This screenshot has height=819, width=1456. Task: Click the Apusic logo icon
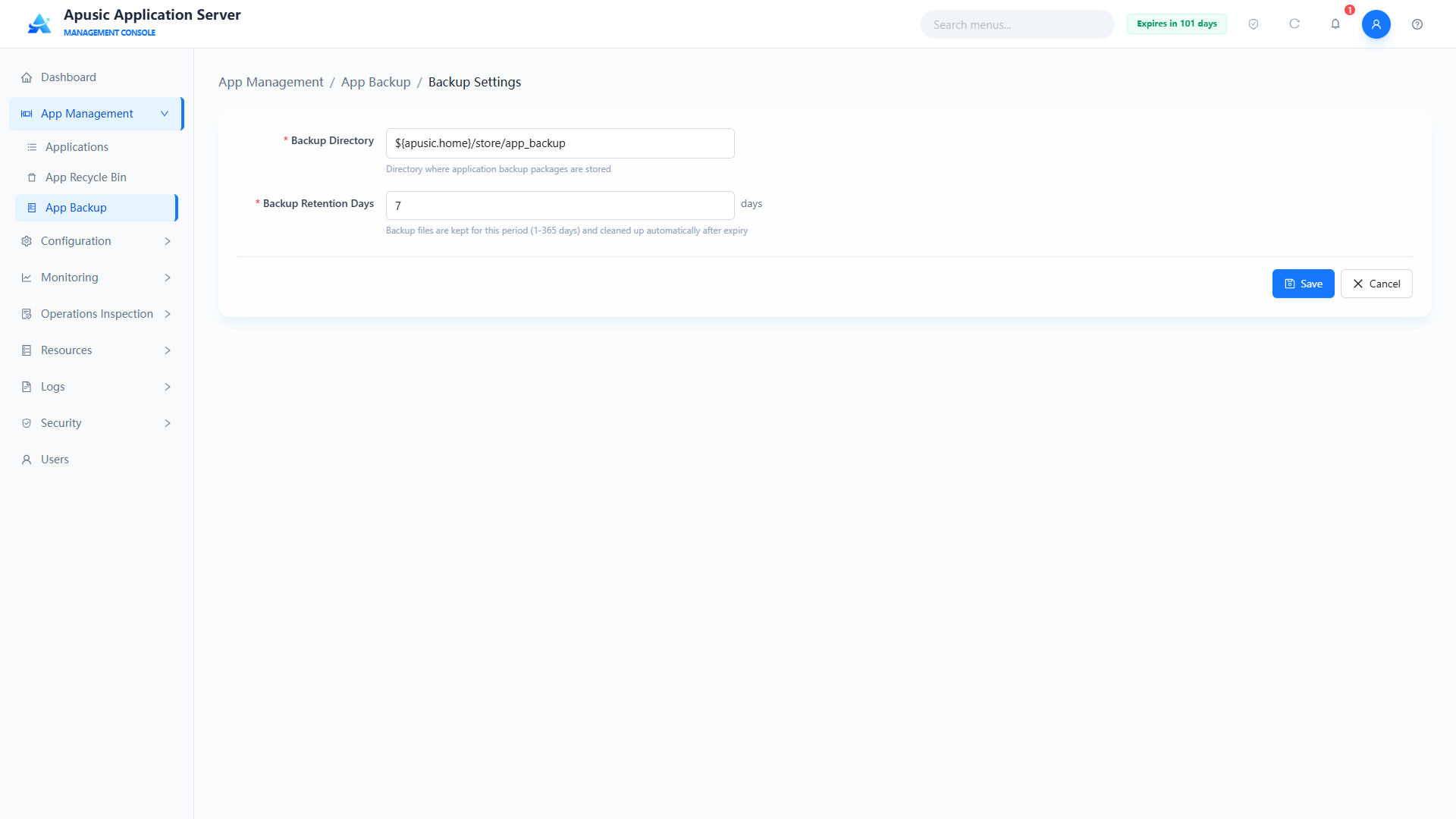click(x=39, y=24)
